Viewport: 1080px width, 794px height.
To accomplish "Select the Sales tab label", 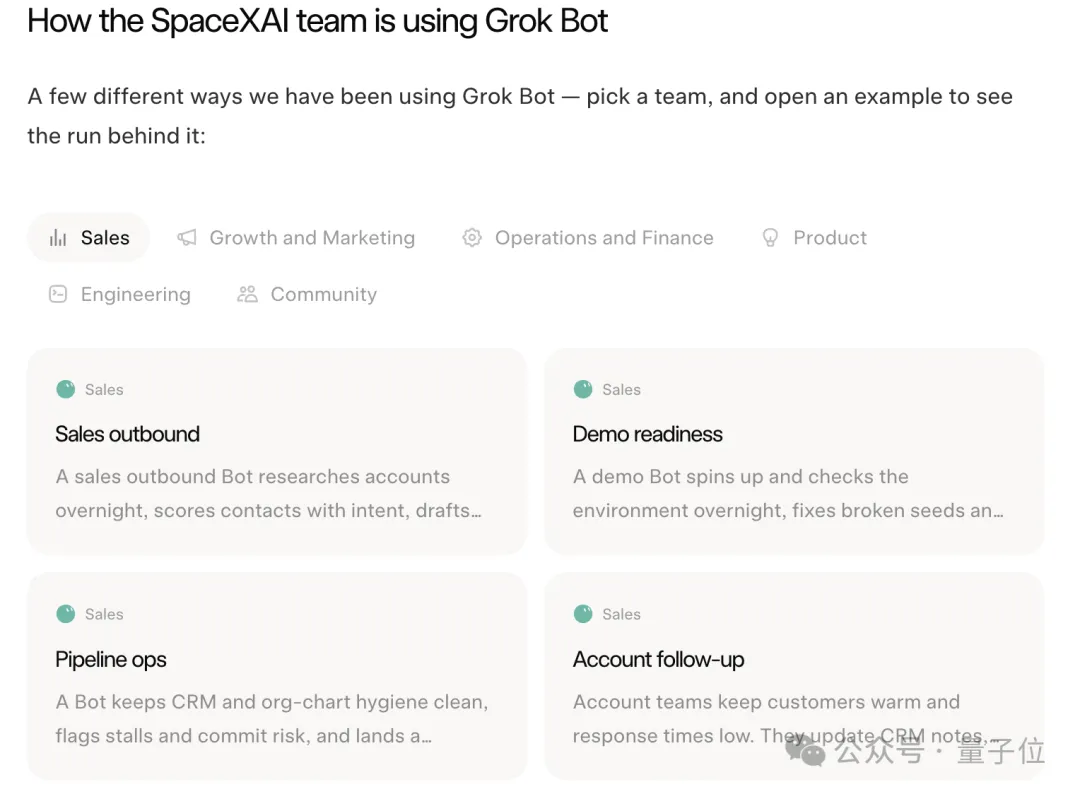I will [x=105, y=238].
